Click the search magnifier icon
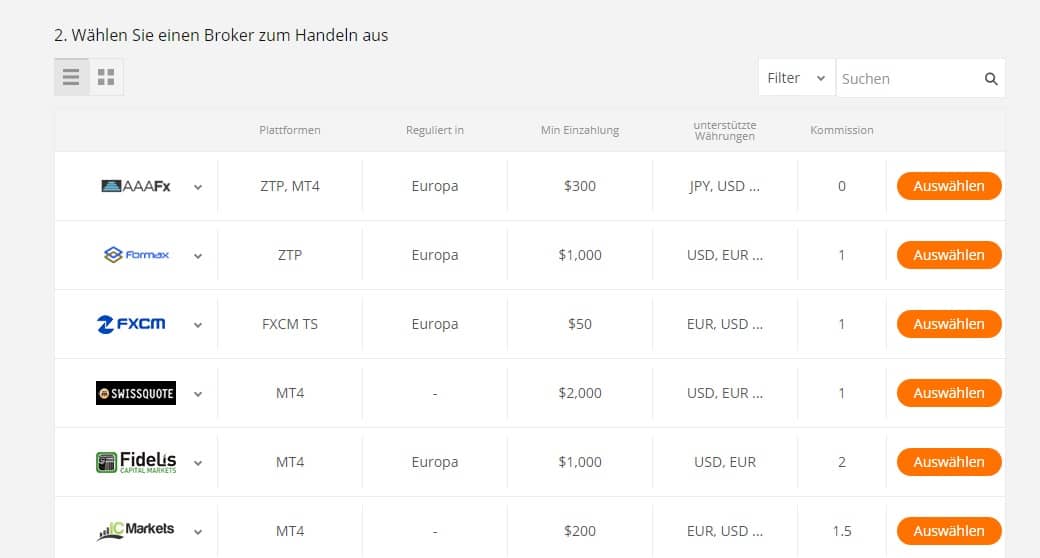The width and height of the screenshot is (1040, 558). coord(991,79)
